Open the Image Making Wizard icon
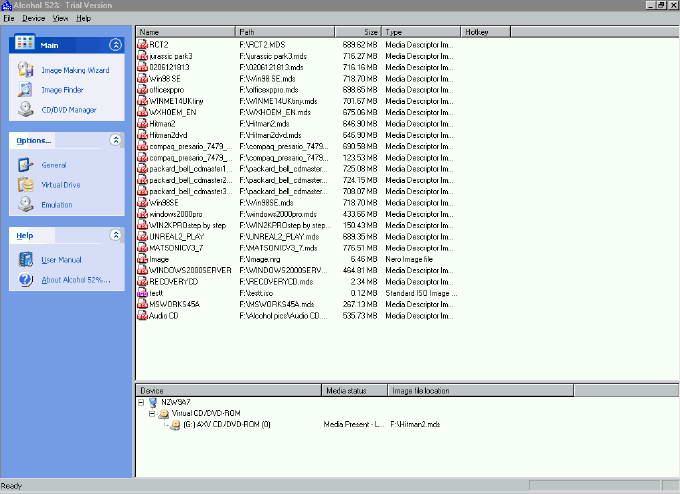Viewport: 680px width, 494px height. pyautogui.click(x=26, y=70)
